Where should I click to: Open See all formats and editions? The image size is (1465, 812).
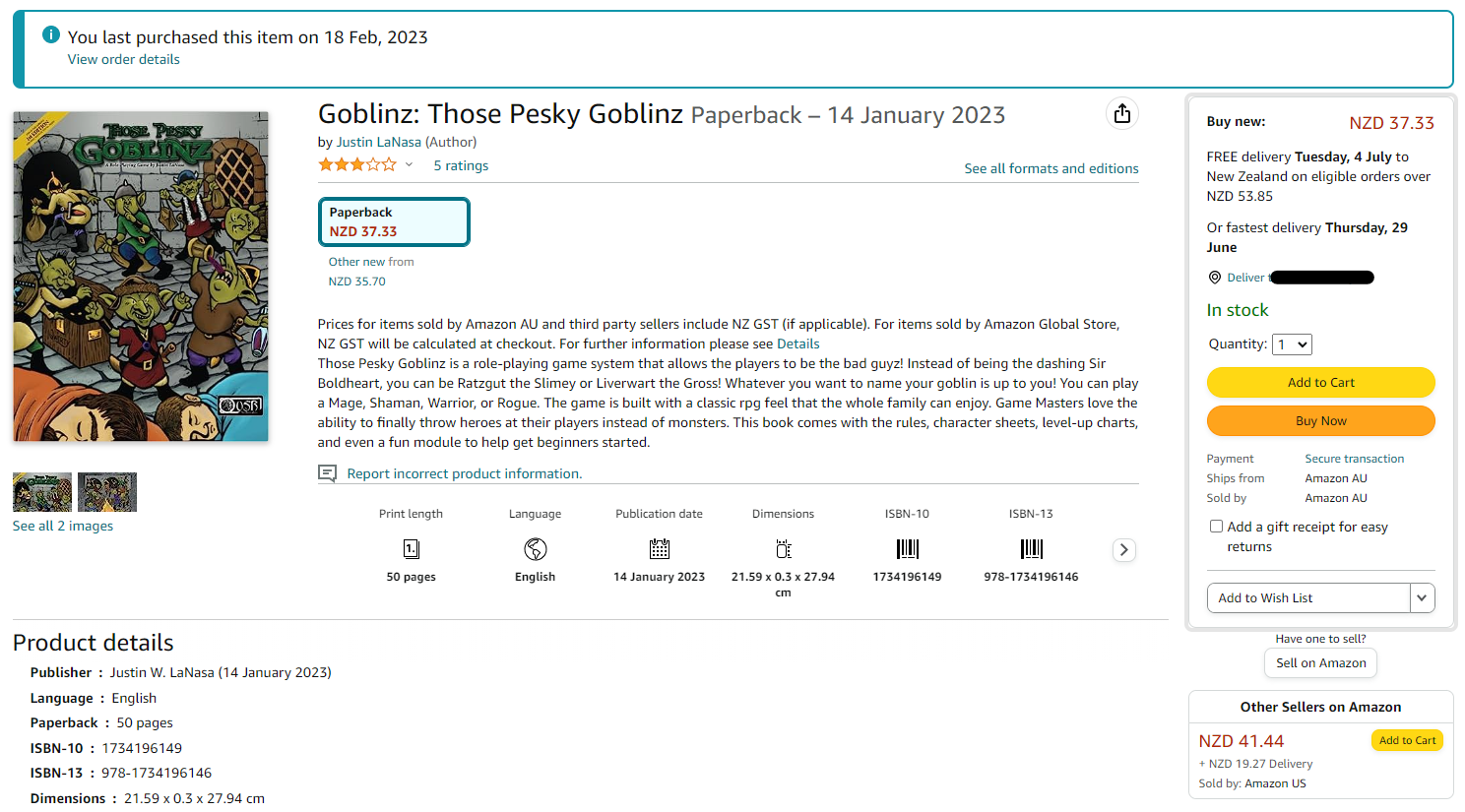tap(1051, 168)
